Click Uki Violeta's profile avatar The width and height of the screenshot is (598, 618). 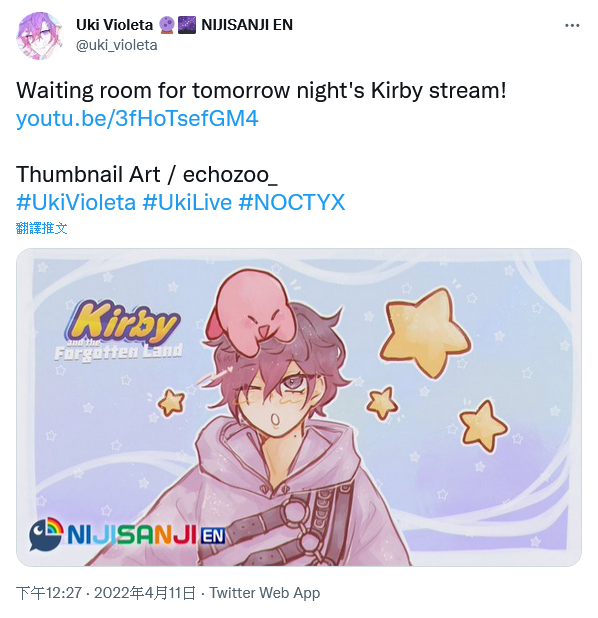tap(39, 35)
